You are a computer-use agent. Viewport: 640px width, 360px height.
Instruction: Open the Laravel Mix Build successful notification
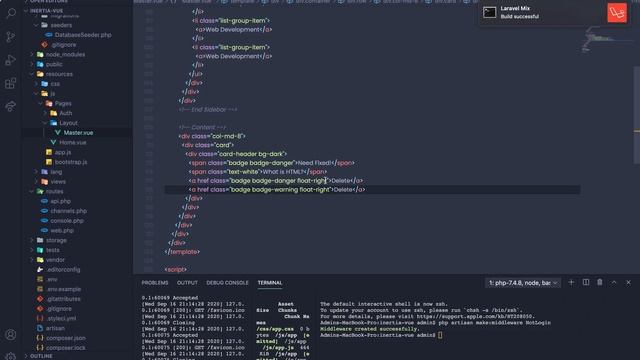pyautogui.click(x=553, y=13)
